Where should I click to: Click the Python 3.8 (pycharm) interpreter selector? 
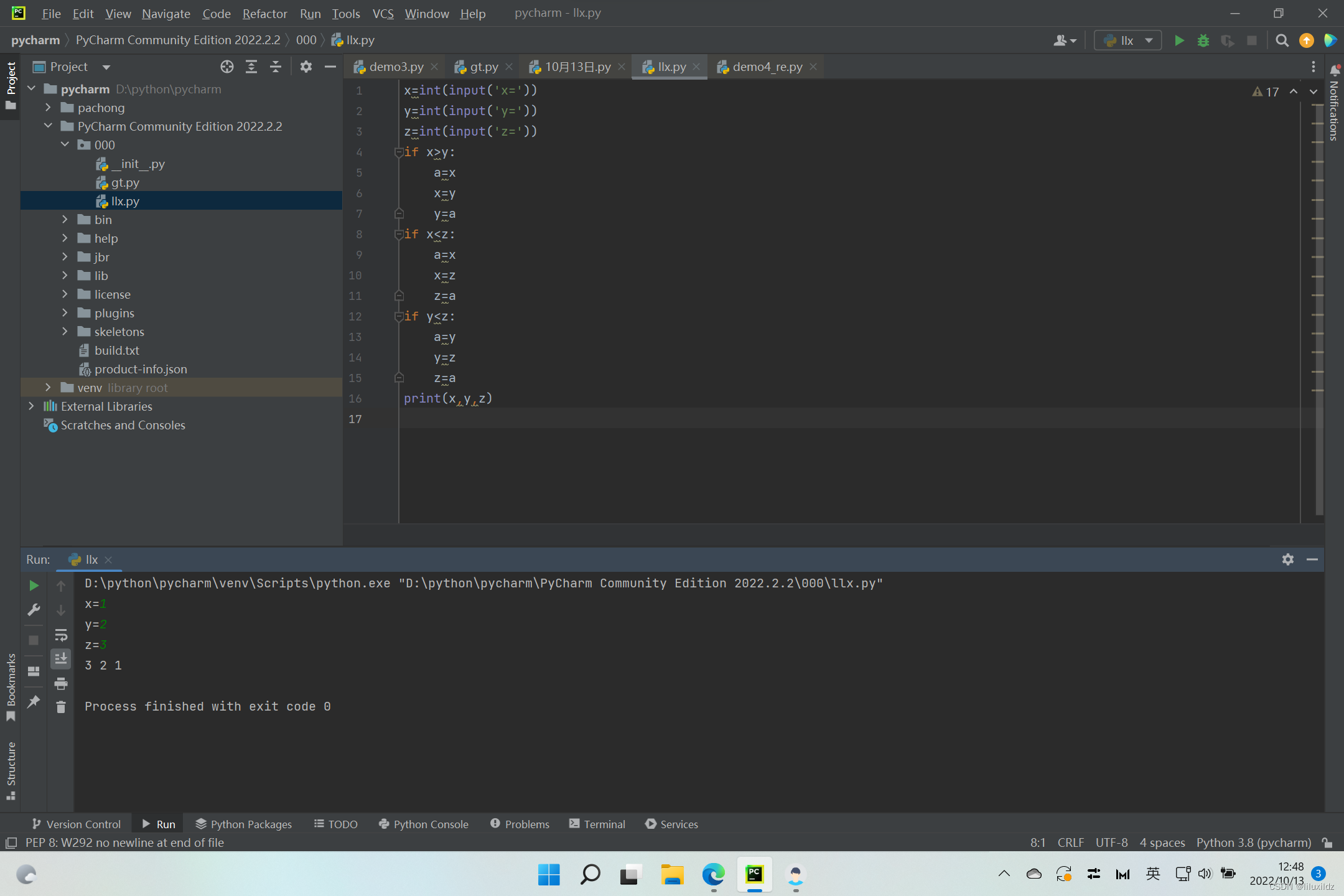pos(1253,842)
